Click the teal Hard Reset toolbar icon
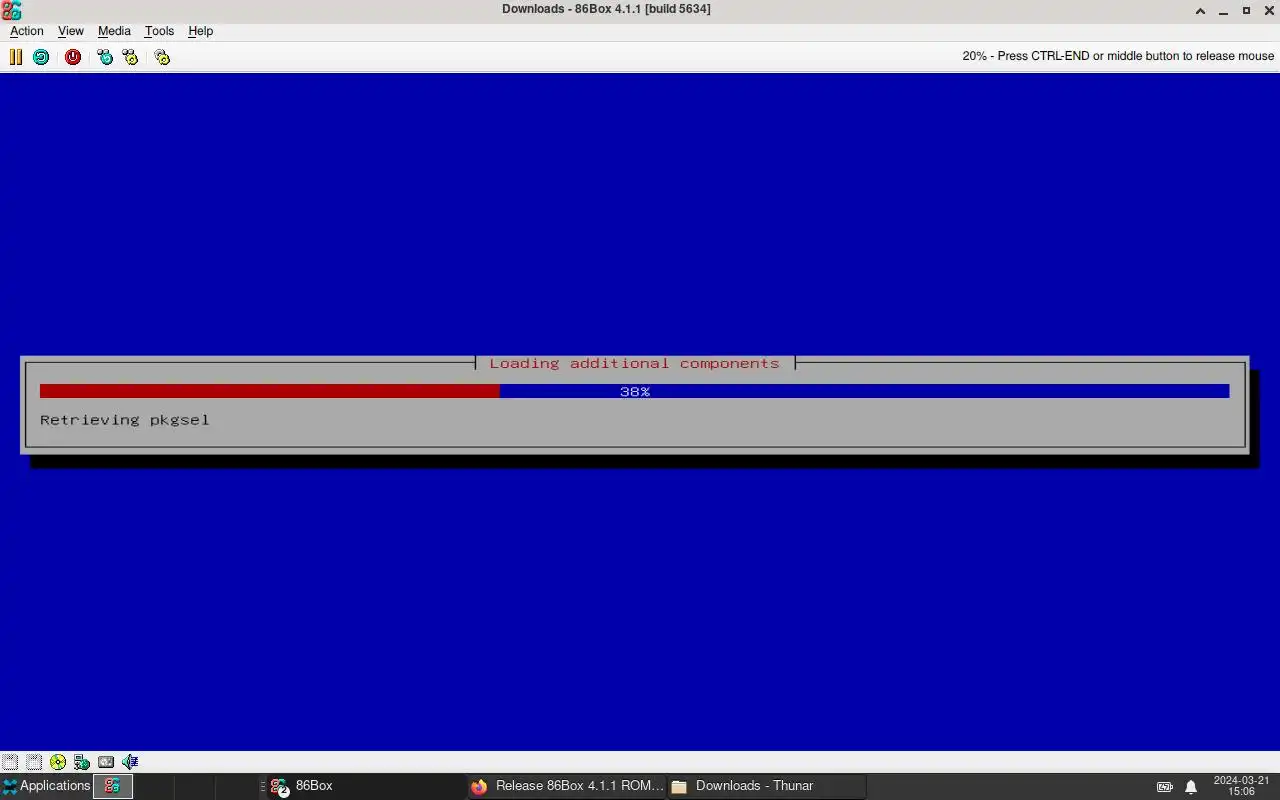 [x=41, y=57]
